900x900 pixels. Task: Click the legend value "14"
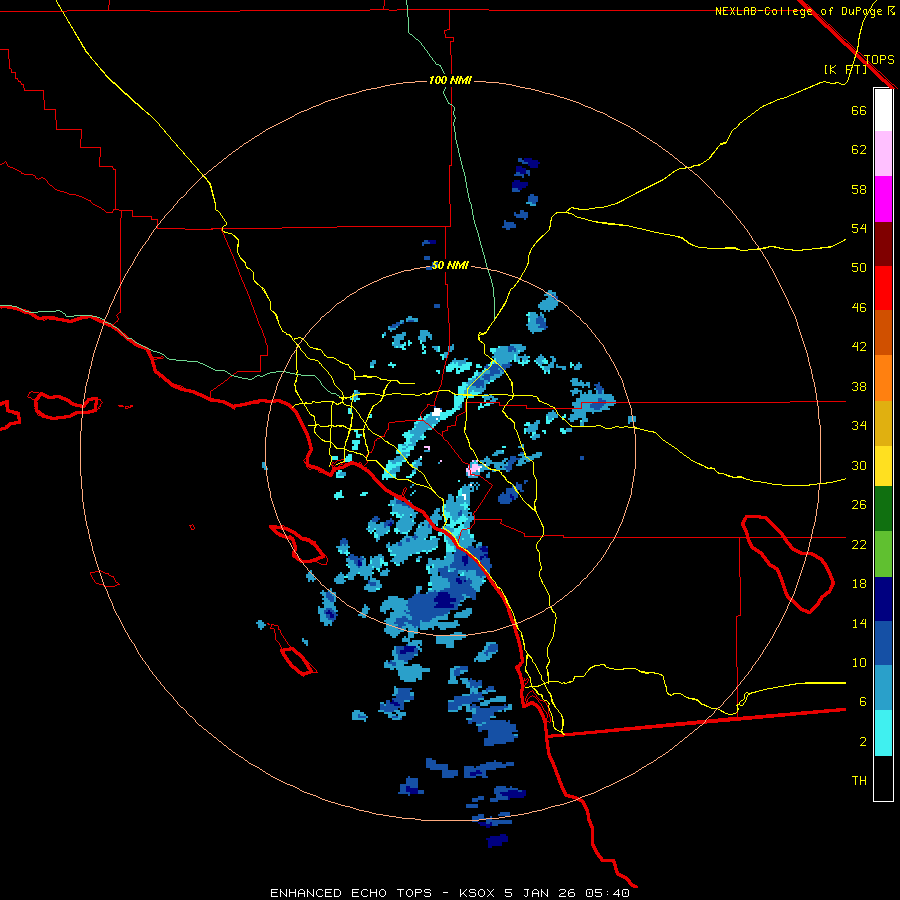pos(859,623)
